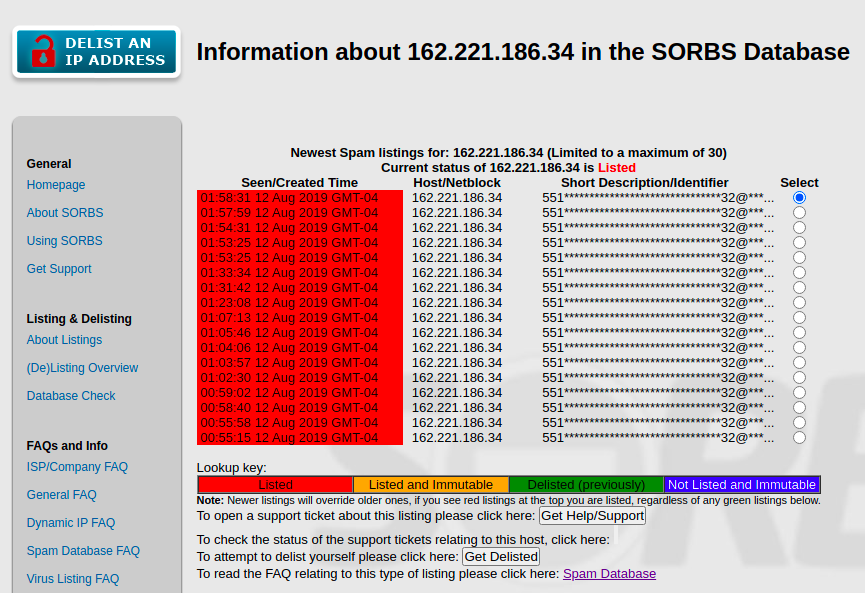Select radio button for 00:55:15 listing
Image resolution: width=865 pixels, height=593 pixels.
pos(799,437)
